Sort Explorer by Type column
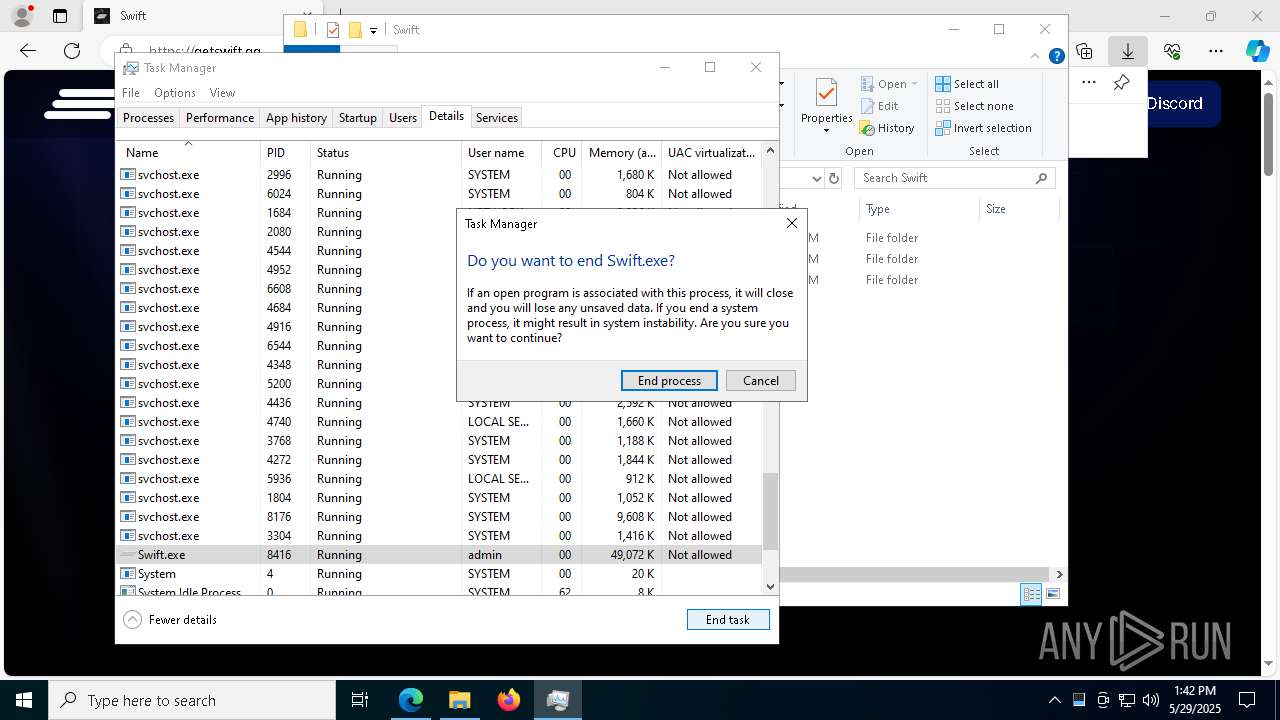 click(918, 209)
